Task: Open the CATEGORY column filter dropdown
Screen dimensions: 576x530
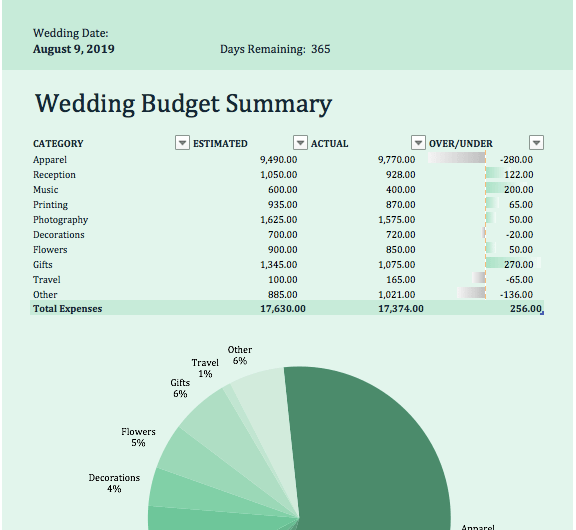Action: coord(182,143)
